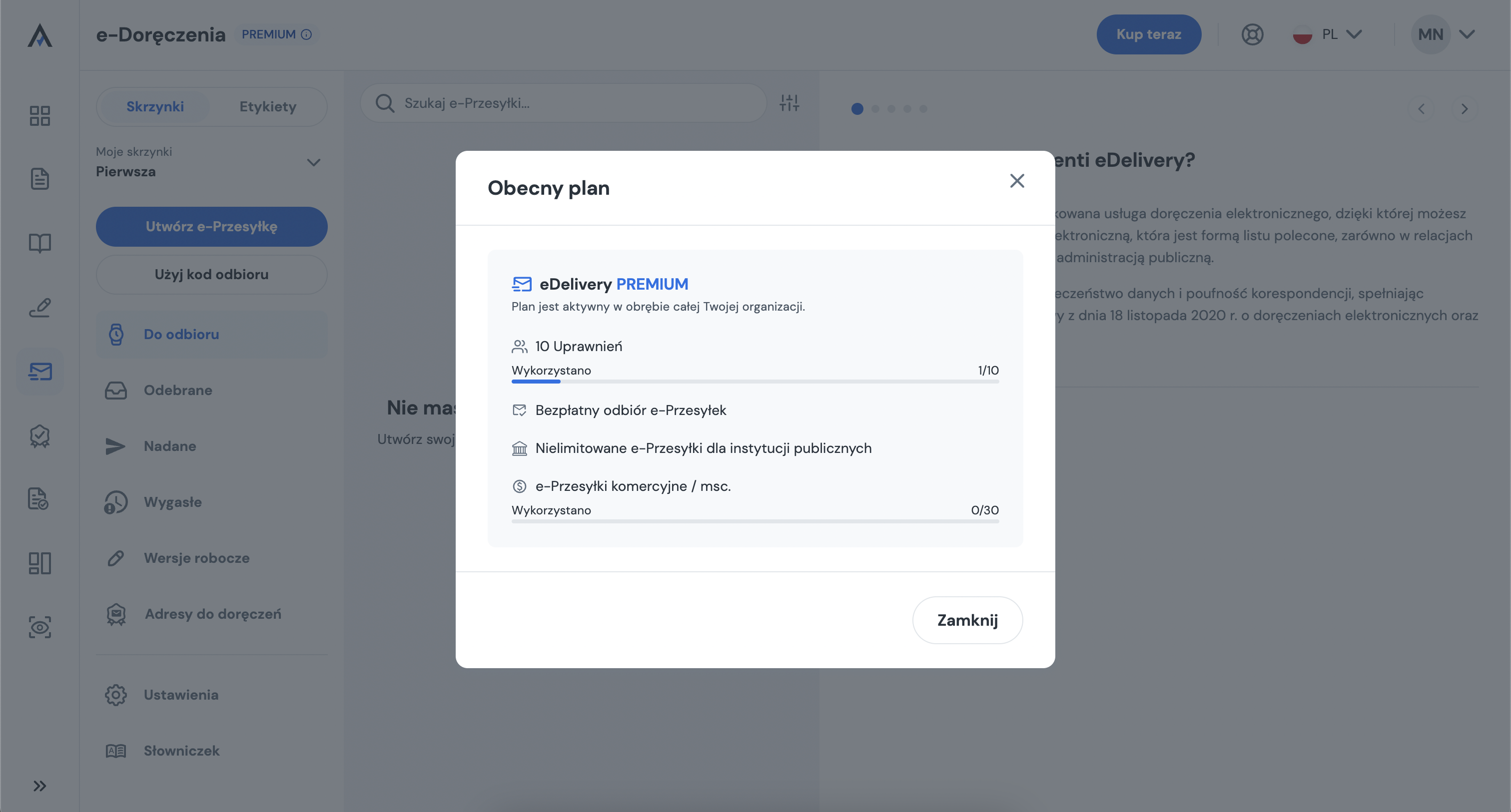Open Słowniczek glossary
This screenshot has width=1511, height=812.
pos(212,751)
